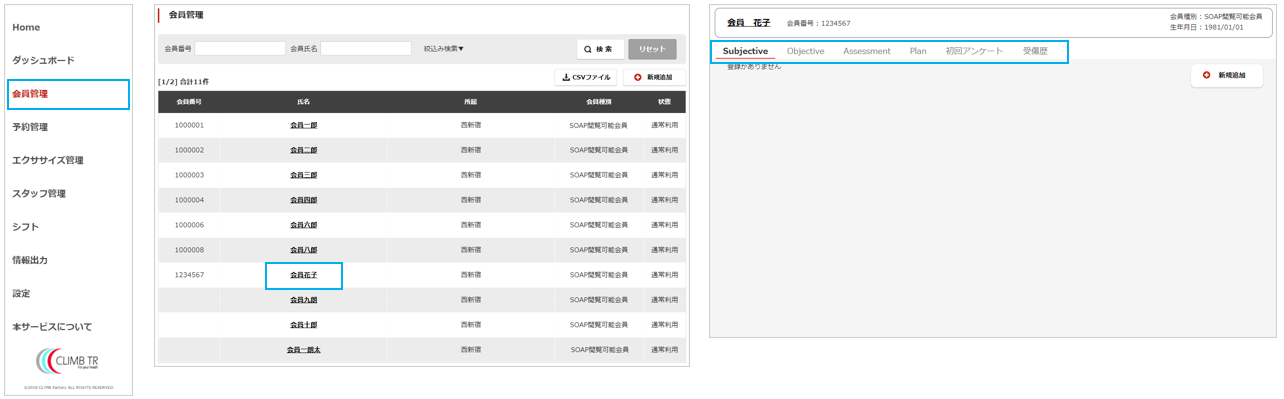1284x399 pixels.
Task: Click member number 1234567 in the table
Action: [x=189, y=275]
